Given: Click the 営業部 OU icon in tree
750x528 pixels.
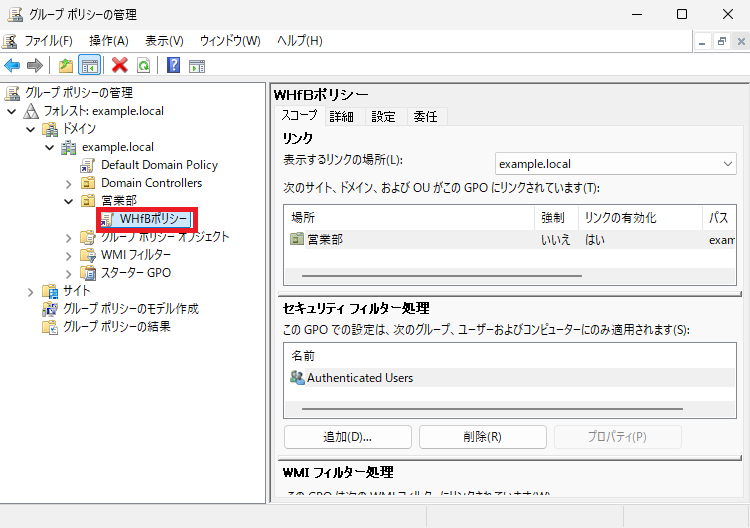Looking at the screenshot, I should click(x=88, y=201).
